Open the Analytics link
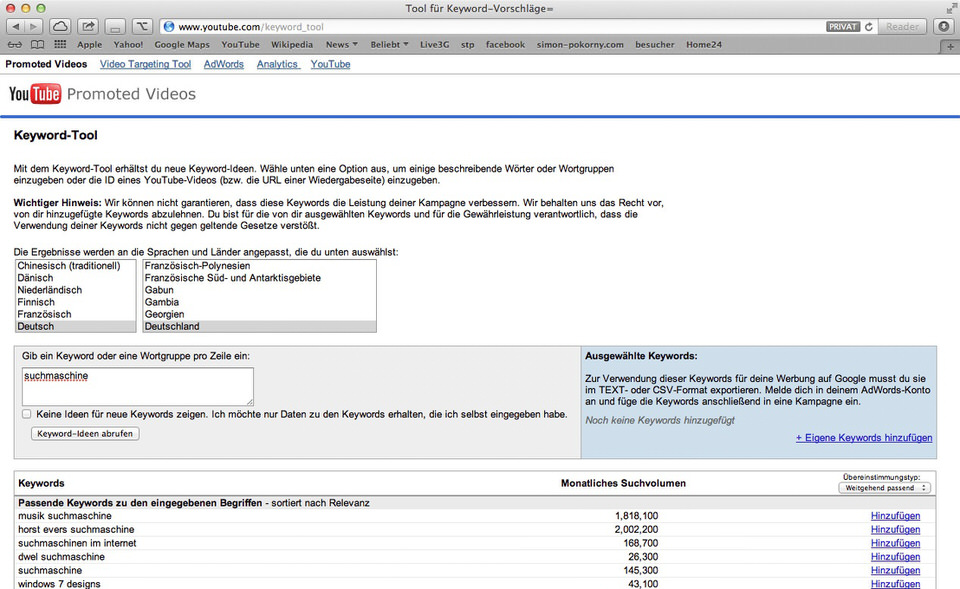This screenshot has width=960, height=589. click(x=277, y=64)
